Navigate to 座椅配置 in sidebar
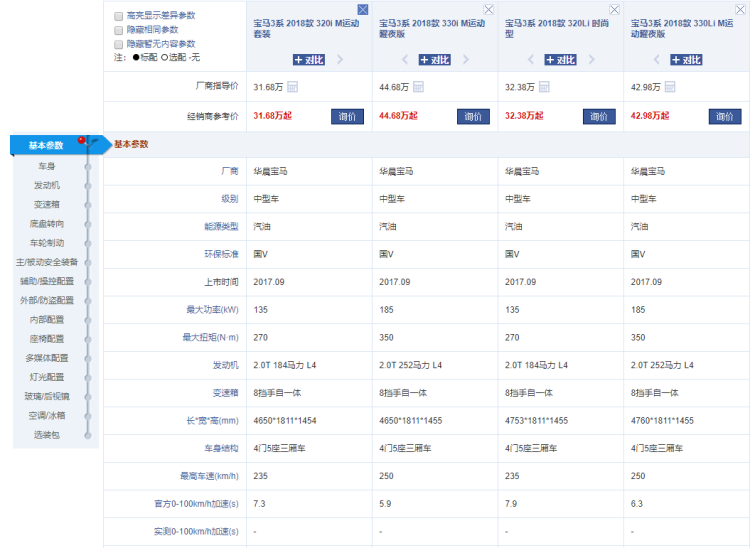Image resolution: width=750 pixels, height=548 pixels. tap(47, 339)
